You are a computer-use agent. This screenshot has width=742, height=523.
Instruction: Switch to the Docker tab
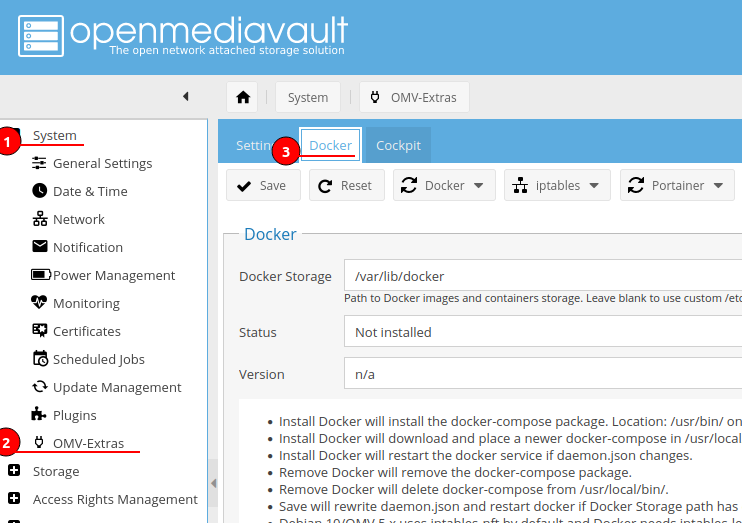(x=330, y=145)
